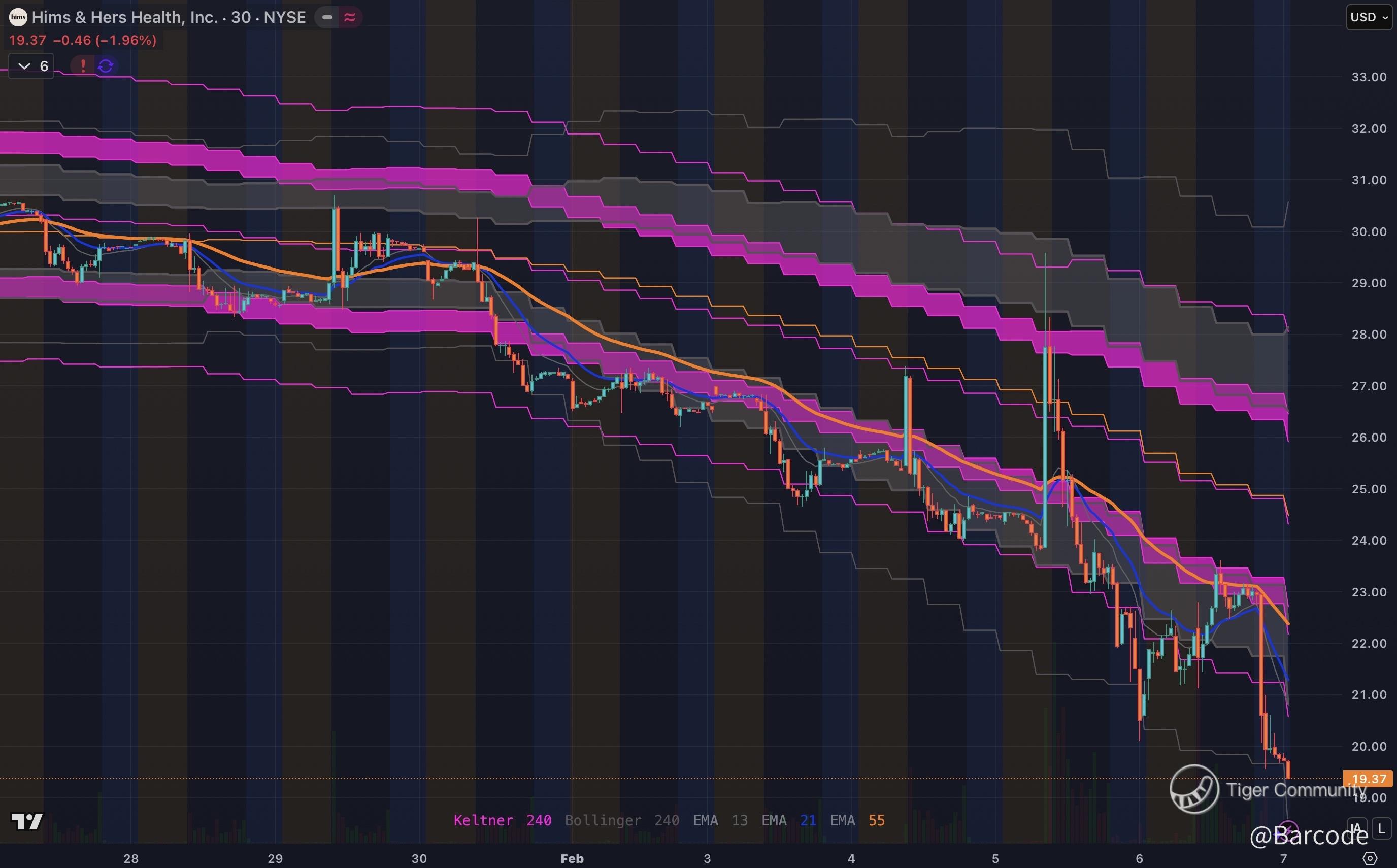Open the USD currency dropdown
Viewport: 1397px width, 868px height.
1369,17
